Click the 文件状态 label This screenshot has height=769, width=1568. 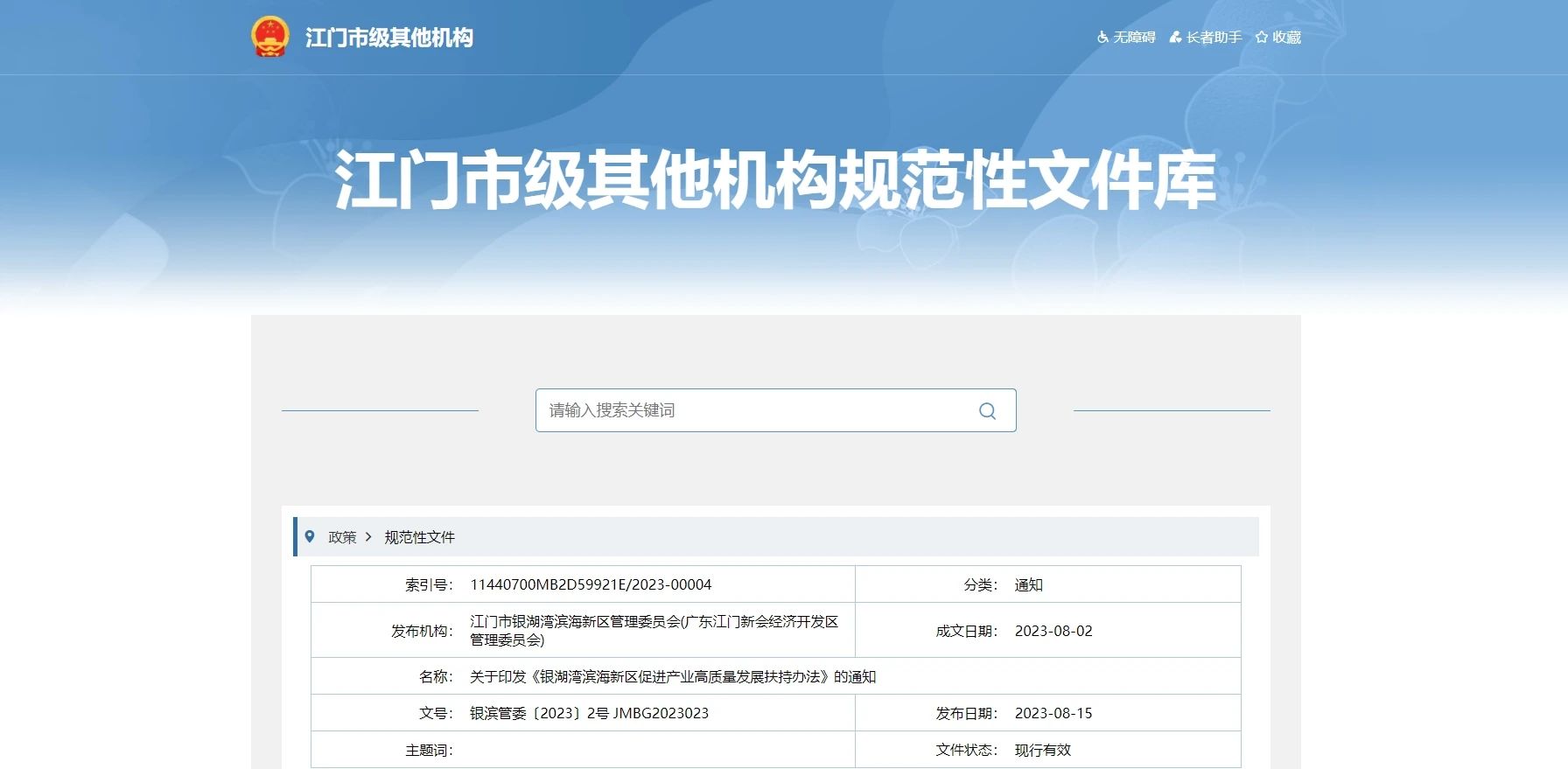(967, 750)
